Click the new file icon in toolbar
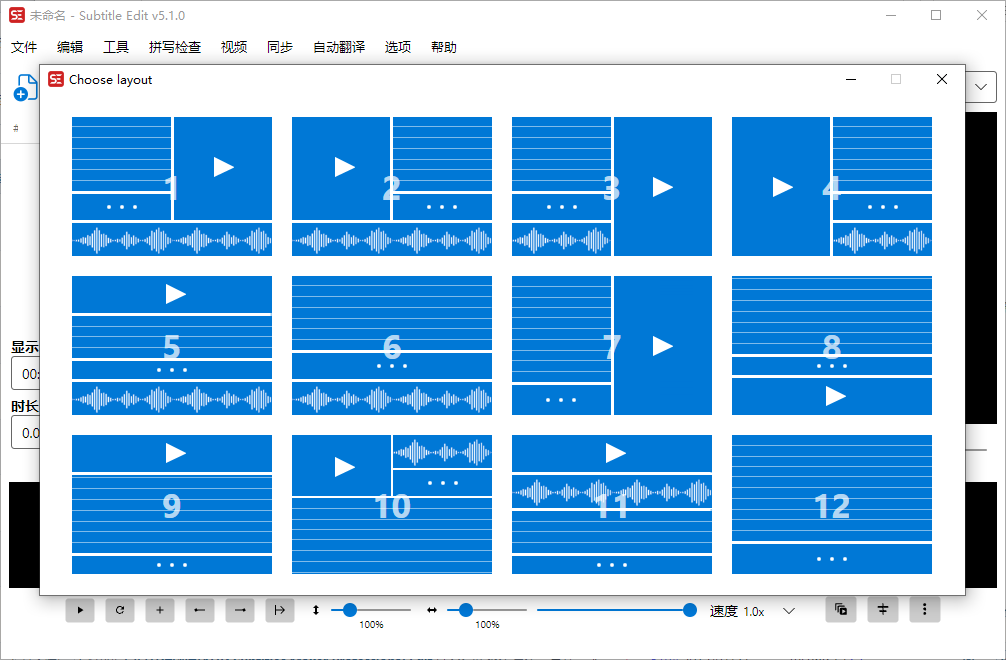 click(x=26, y=88)
